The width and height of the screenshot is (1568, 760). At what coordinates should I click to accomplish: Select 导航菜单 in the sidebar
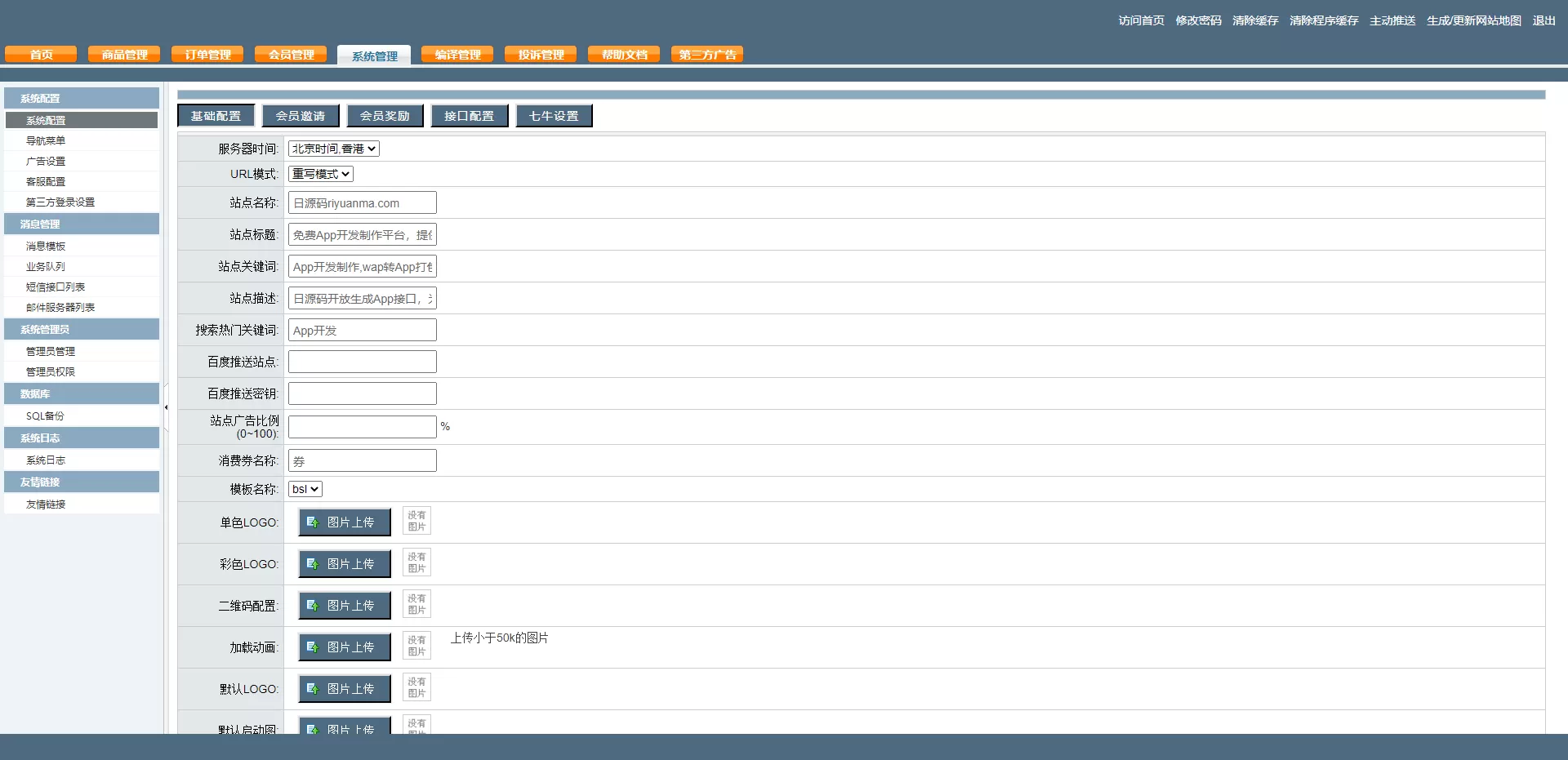point(46,140)
